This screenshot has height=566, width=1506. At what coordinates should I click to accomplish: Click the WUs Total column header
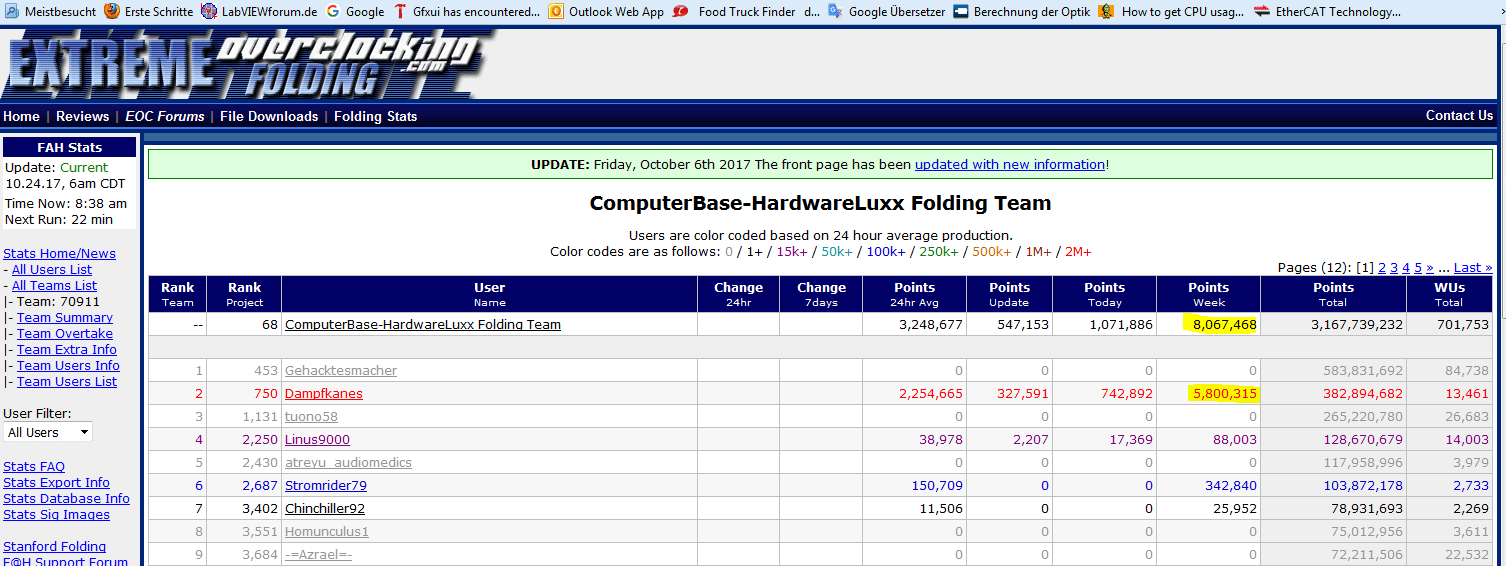point(1448,294)
